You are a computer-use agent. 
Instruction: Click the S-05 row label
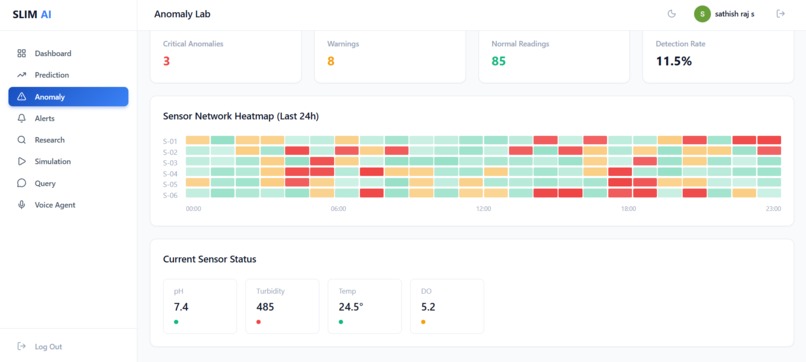click(x=170, y=184)
